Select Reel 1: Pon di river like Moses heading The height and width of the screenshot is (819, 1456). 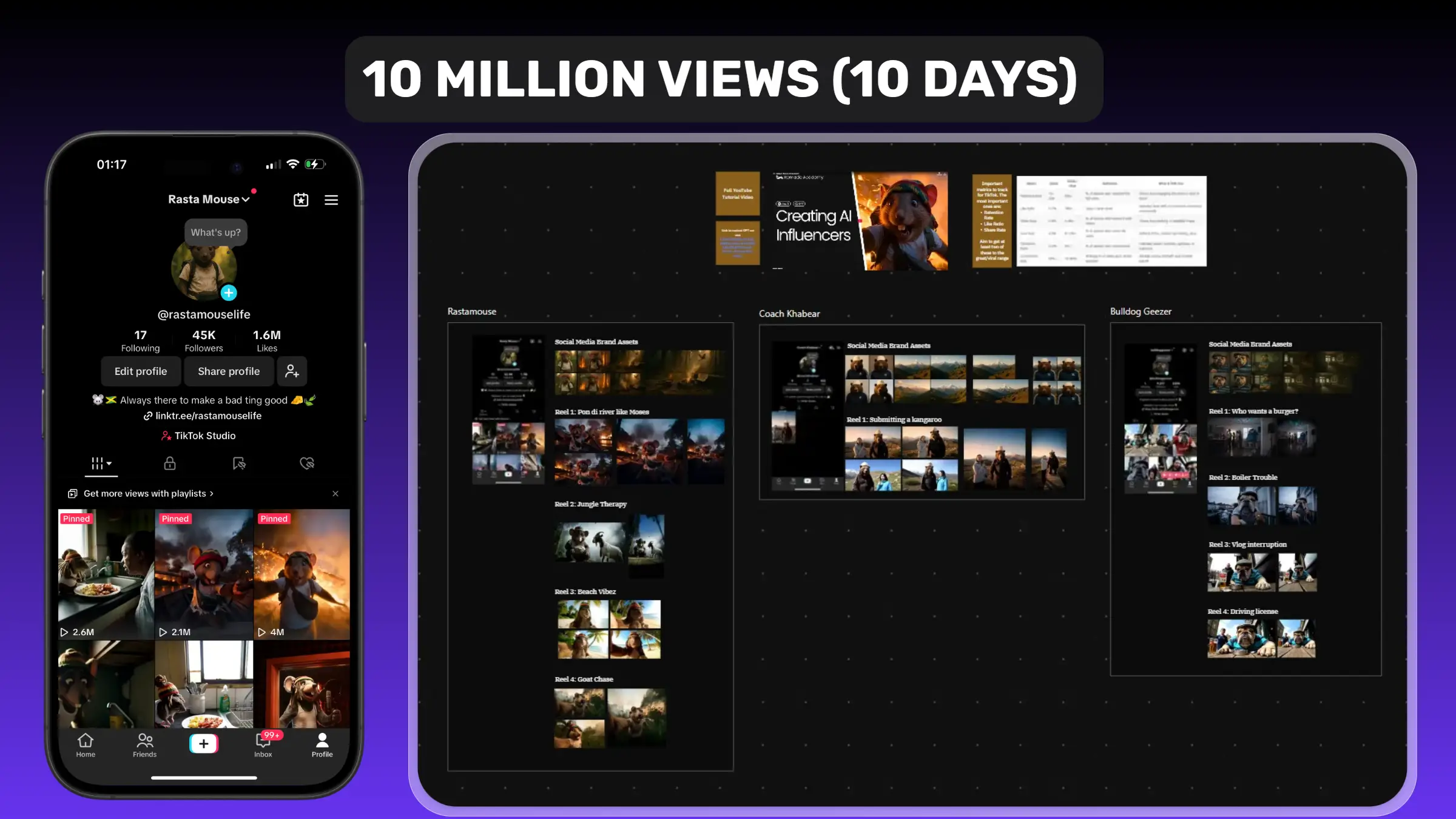[602, 412]
